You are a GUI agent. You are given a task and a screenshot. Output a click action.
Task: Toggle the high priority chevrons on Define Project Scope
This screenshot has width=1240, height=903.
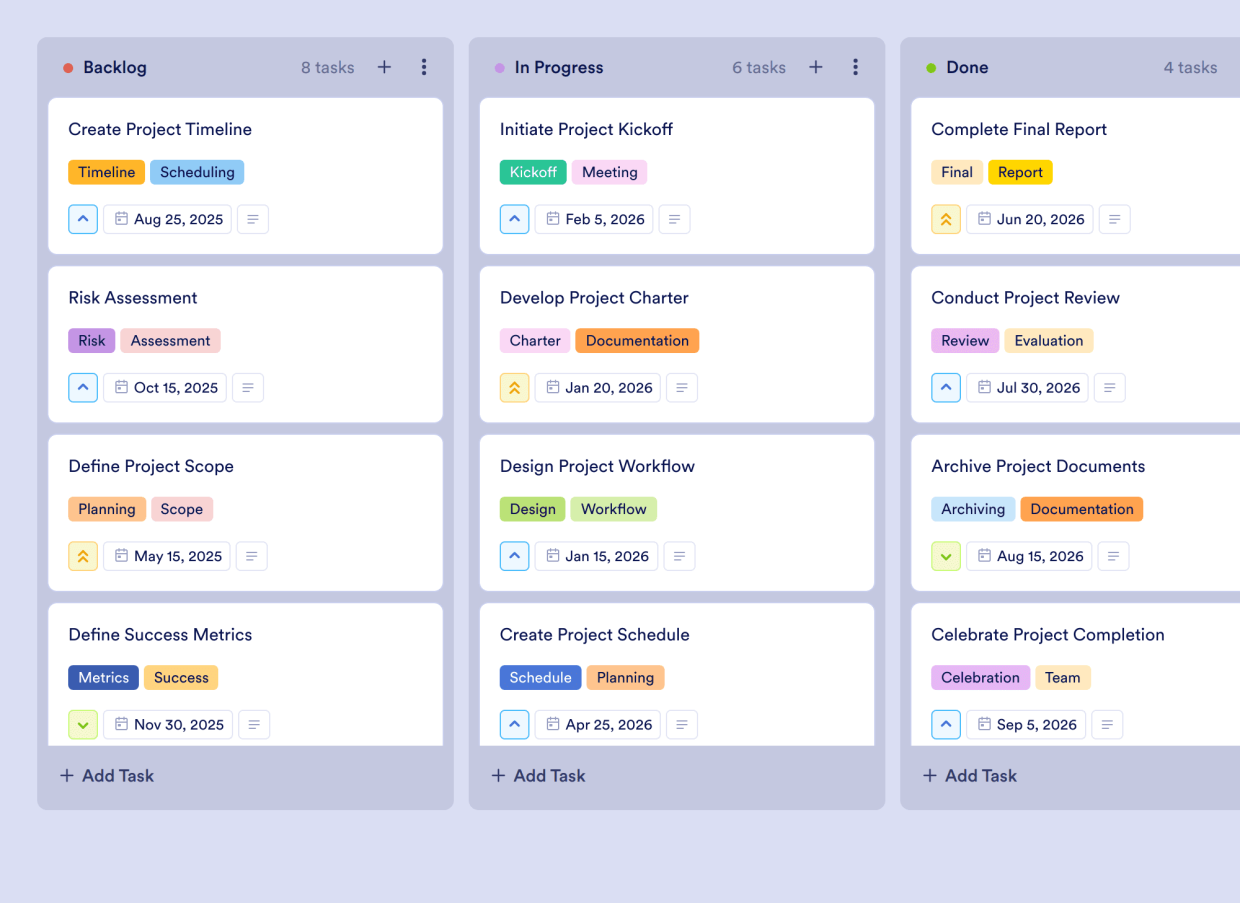point(83,556)
